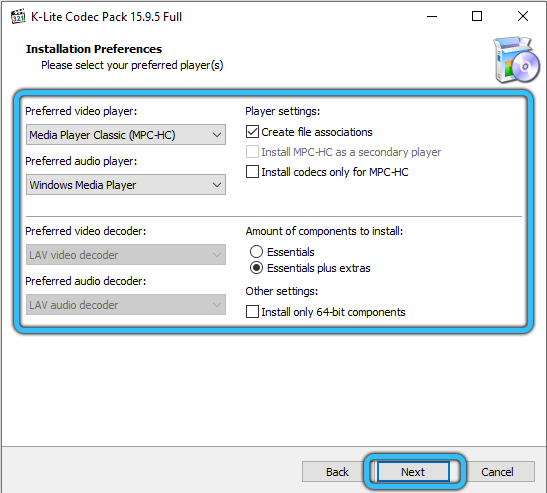Click the K-Lite clapperboard icon in title bar

17,16
